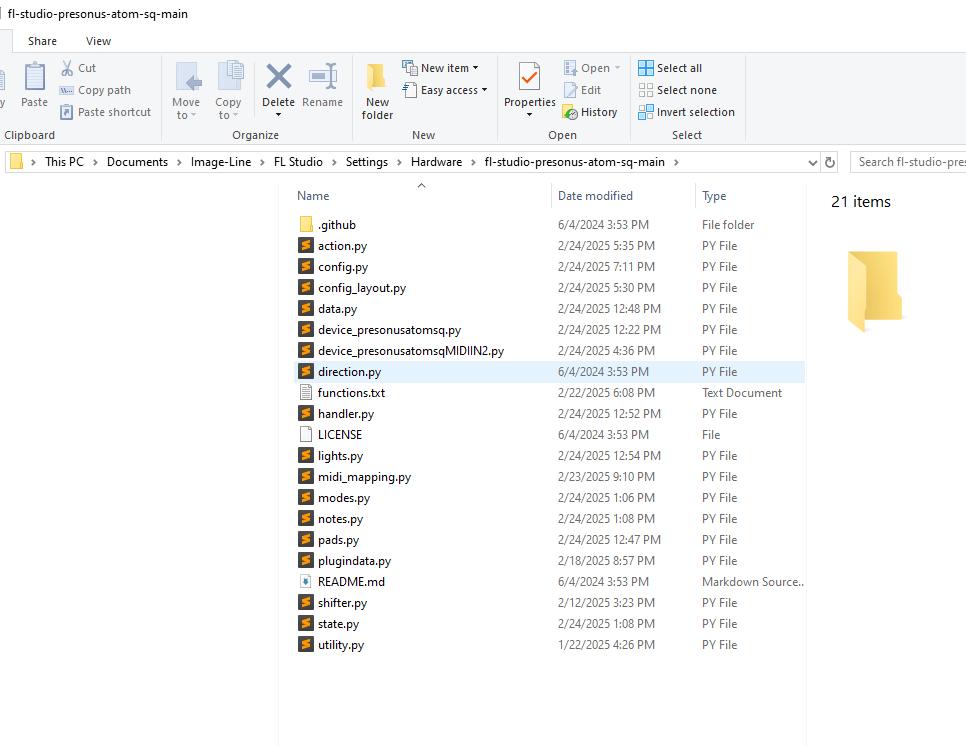Refresh the folder view
966x746 pixels.
point(830,162)
